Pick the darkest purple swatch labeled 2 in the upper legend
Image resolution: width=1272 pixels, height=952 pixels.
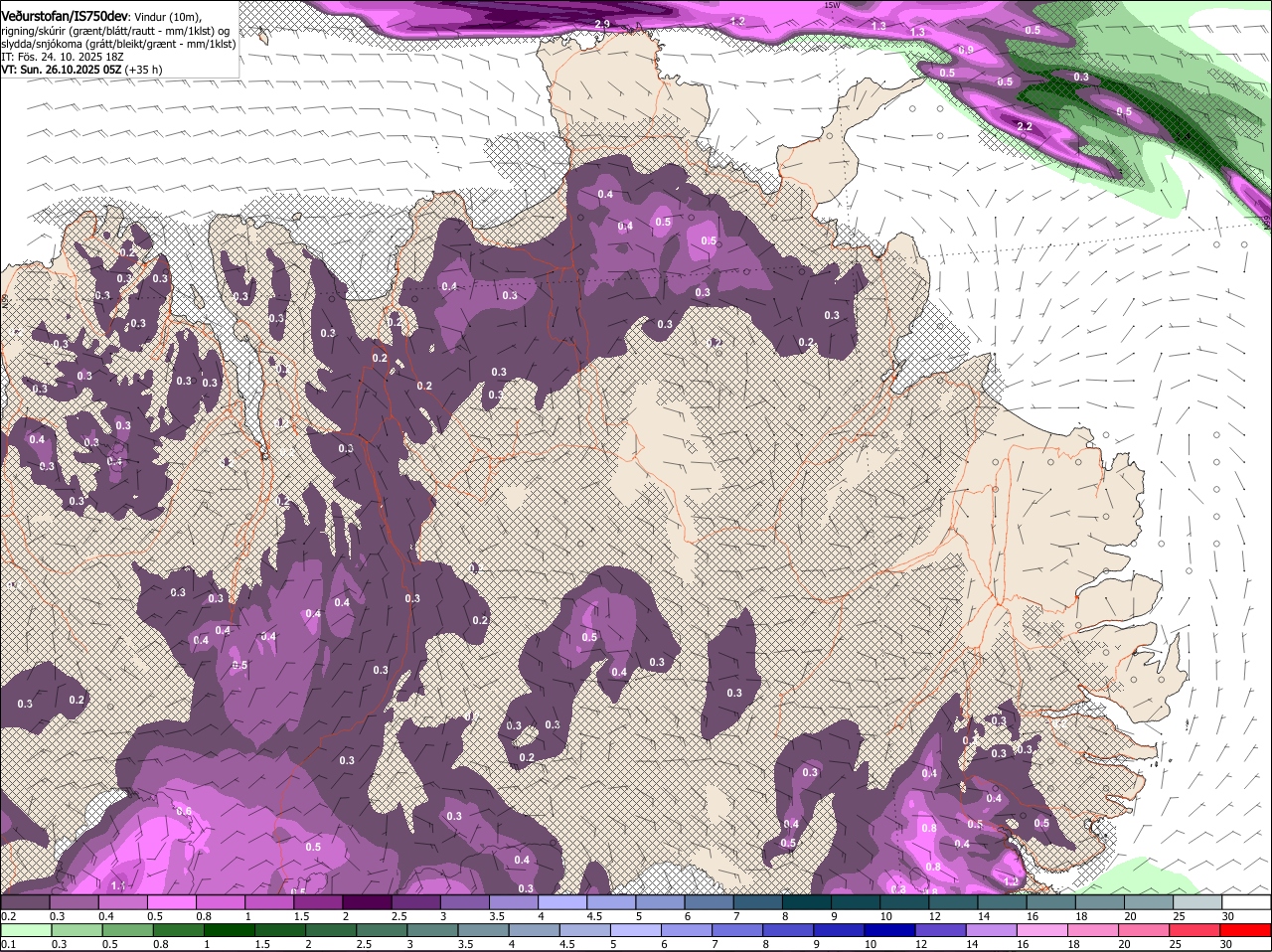pos(367,902)
